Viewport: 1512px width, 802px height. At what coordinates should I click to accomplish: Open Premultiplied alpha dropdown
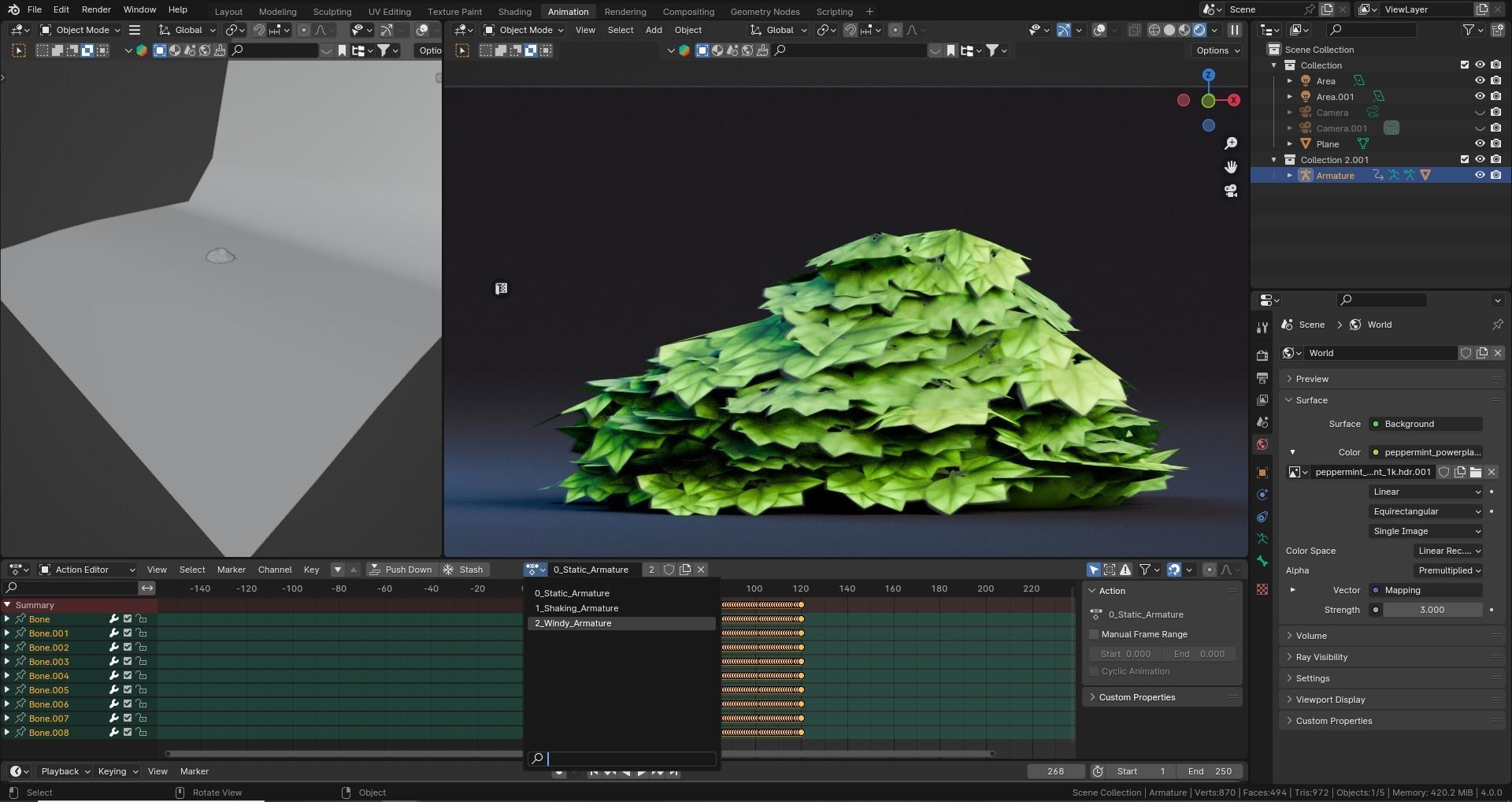pos(1448,570)
